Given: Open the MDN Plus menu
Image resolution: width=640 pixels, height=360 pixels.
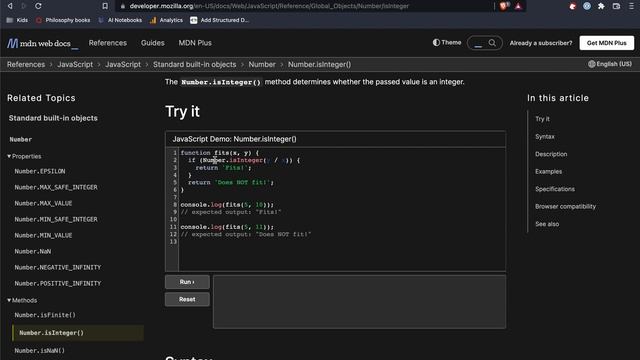Looking at the screenshot, I should (195, 43).
